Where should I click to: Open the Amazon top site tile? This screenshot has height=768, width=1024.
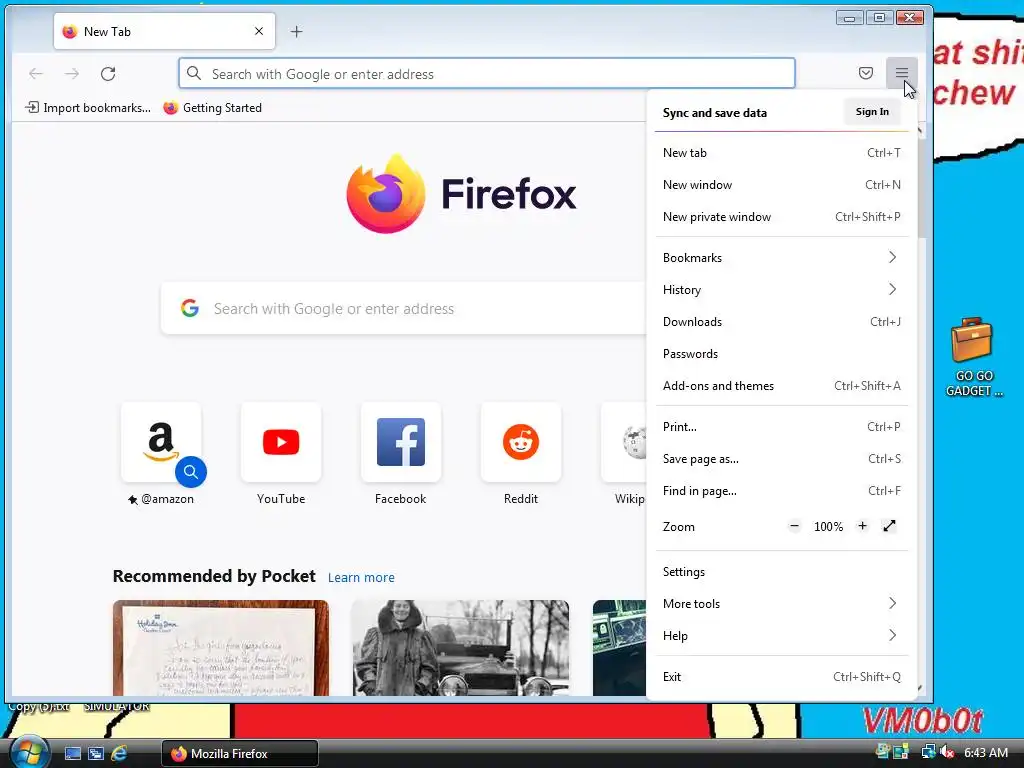[161, 443]
